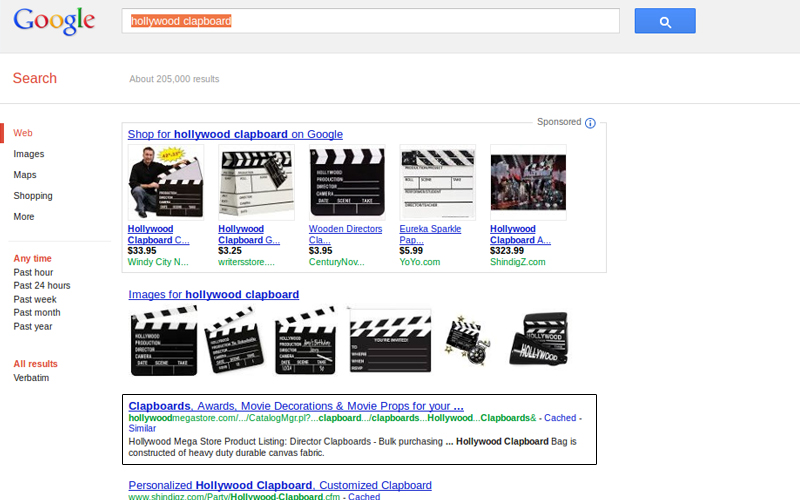Click the $33.95 price

[142, 251]
